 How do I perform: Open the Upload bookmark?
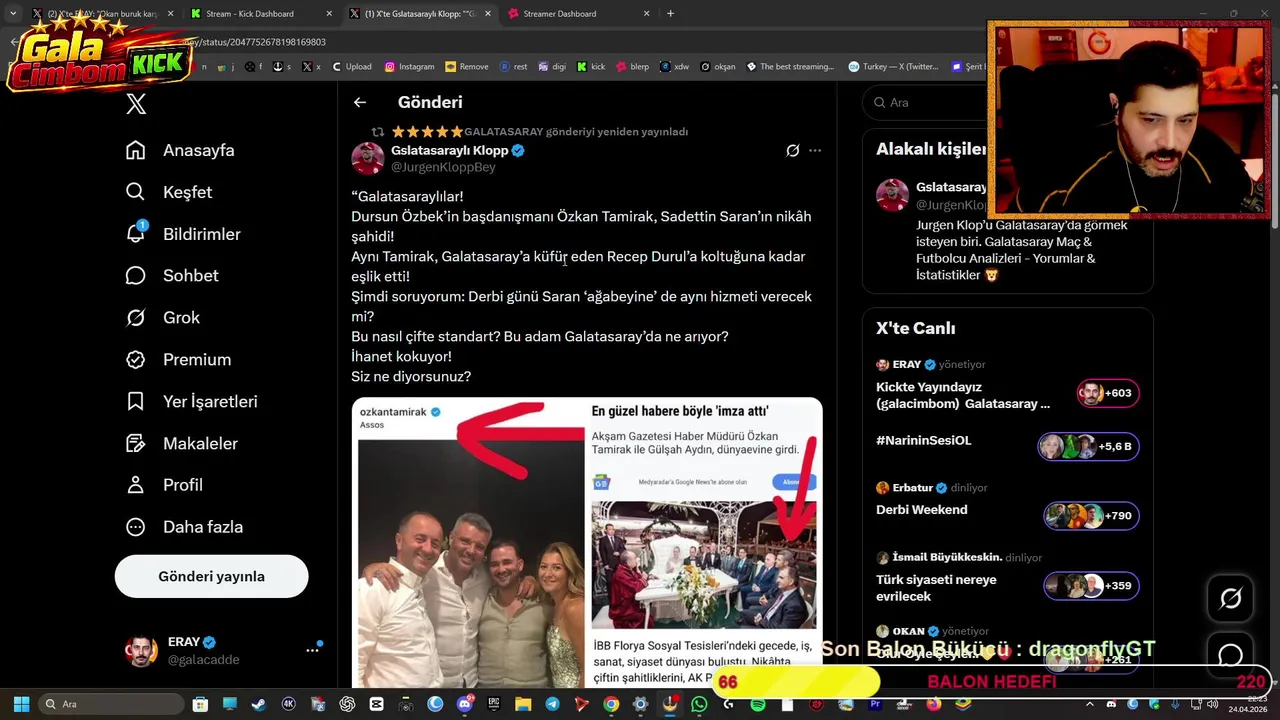click(351, 67)
